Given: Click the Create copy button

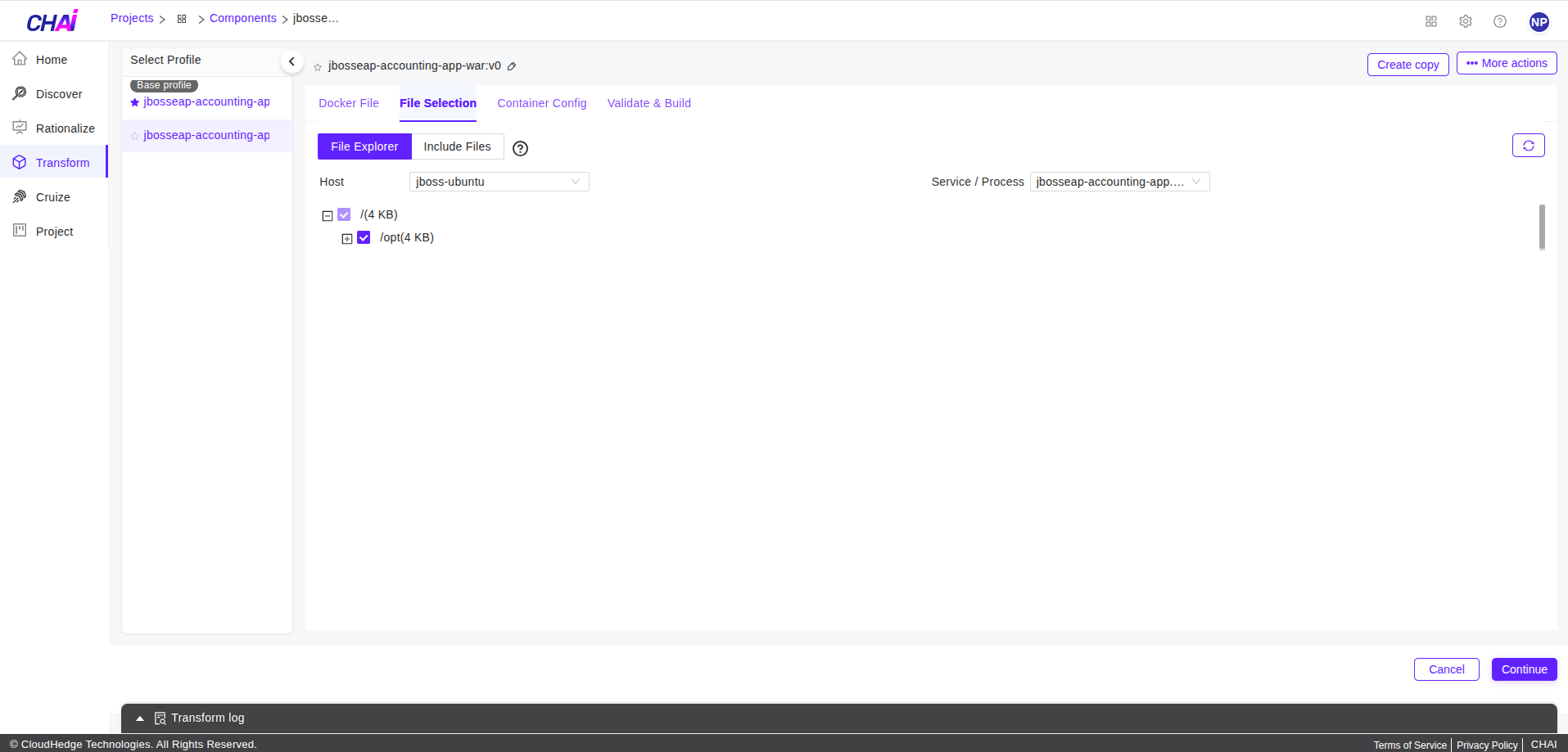Looking at the screenshot, I should click(x=1408, y=64).
